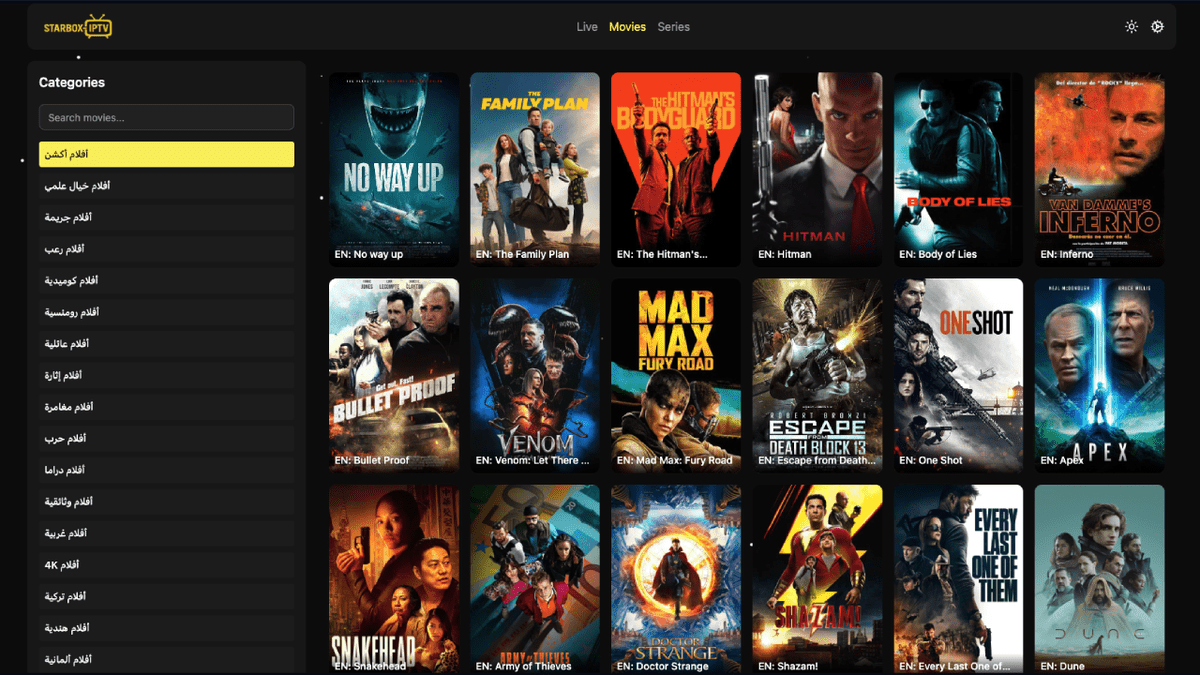Open the Mad Max: Fury Road poster
1200x675 pixels.
tap(676, 375)
